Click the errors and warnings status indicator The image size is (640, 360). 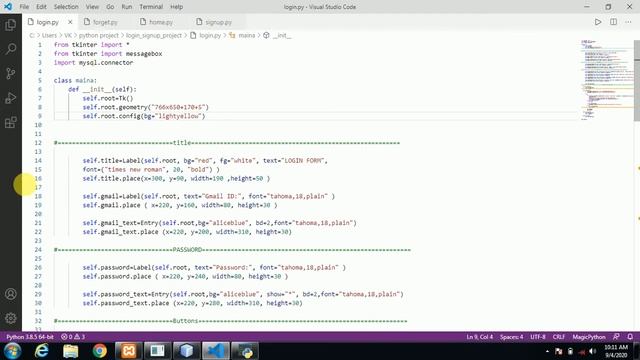pos(73,337)
